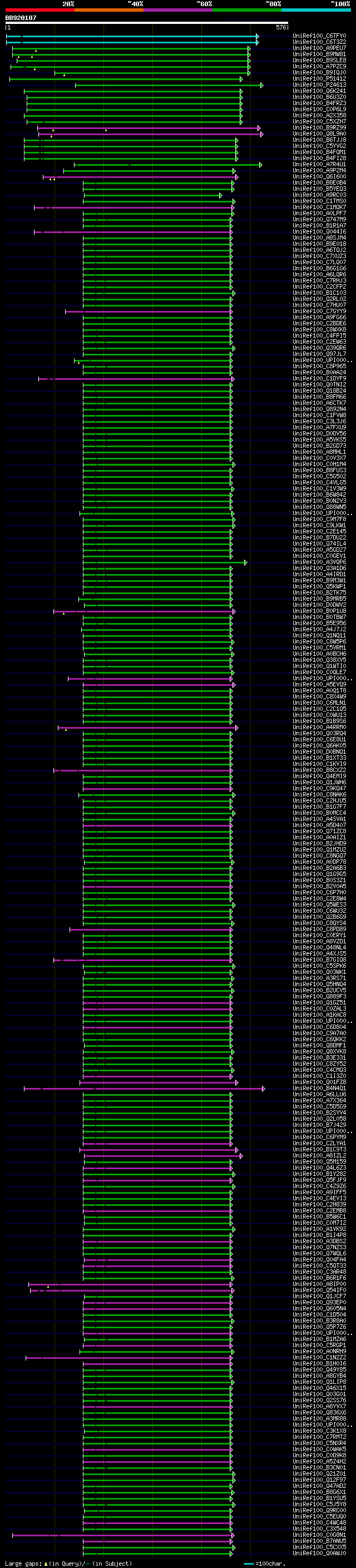Select hit UniRef100_C3L3J6
The height and width of the screenshot is (1568, 356).
[319, 421]
